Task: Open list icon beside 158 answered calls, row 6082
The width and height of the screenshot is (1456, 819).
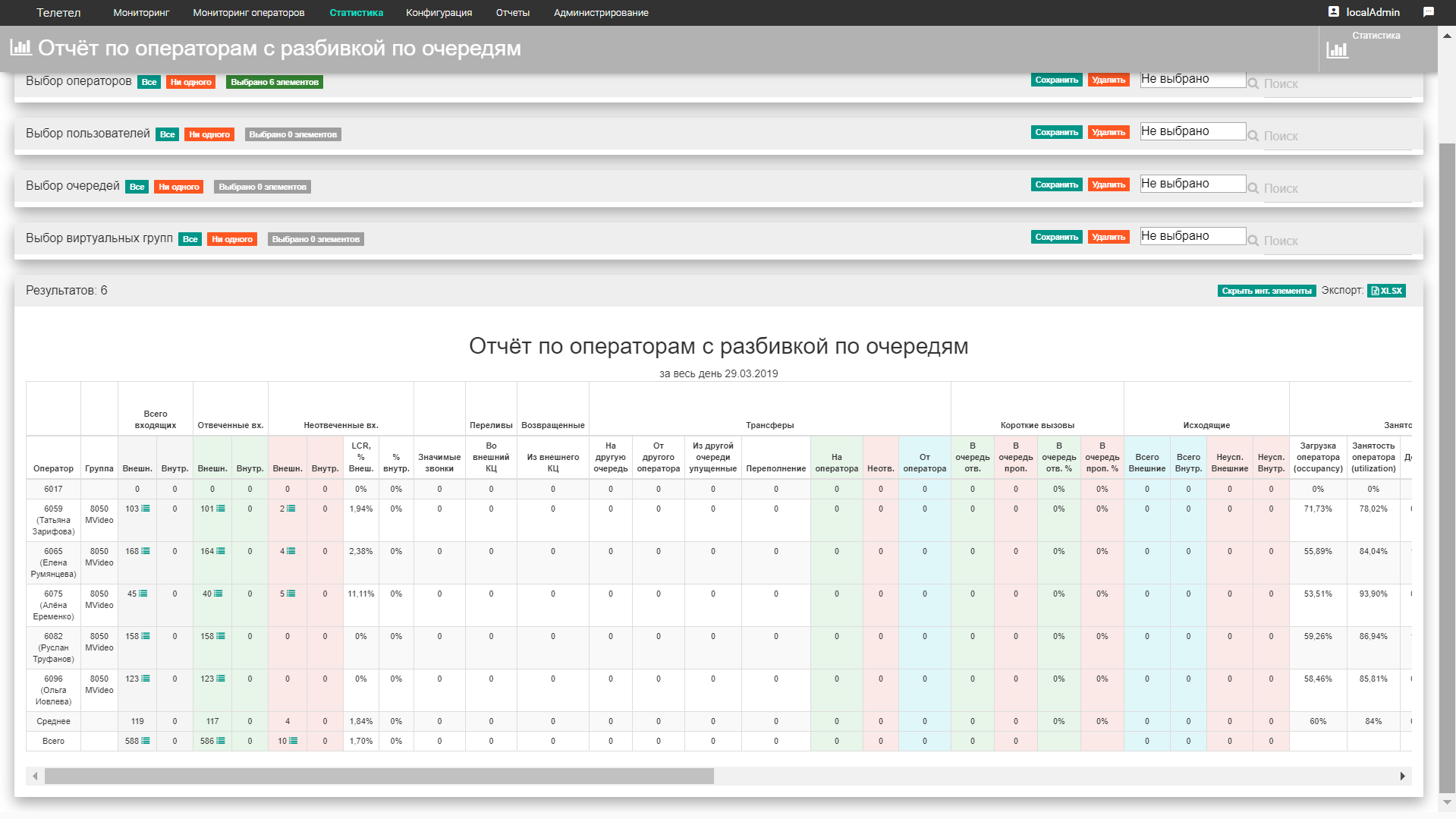Action: (221, 636)
